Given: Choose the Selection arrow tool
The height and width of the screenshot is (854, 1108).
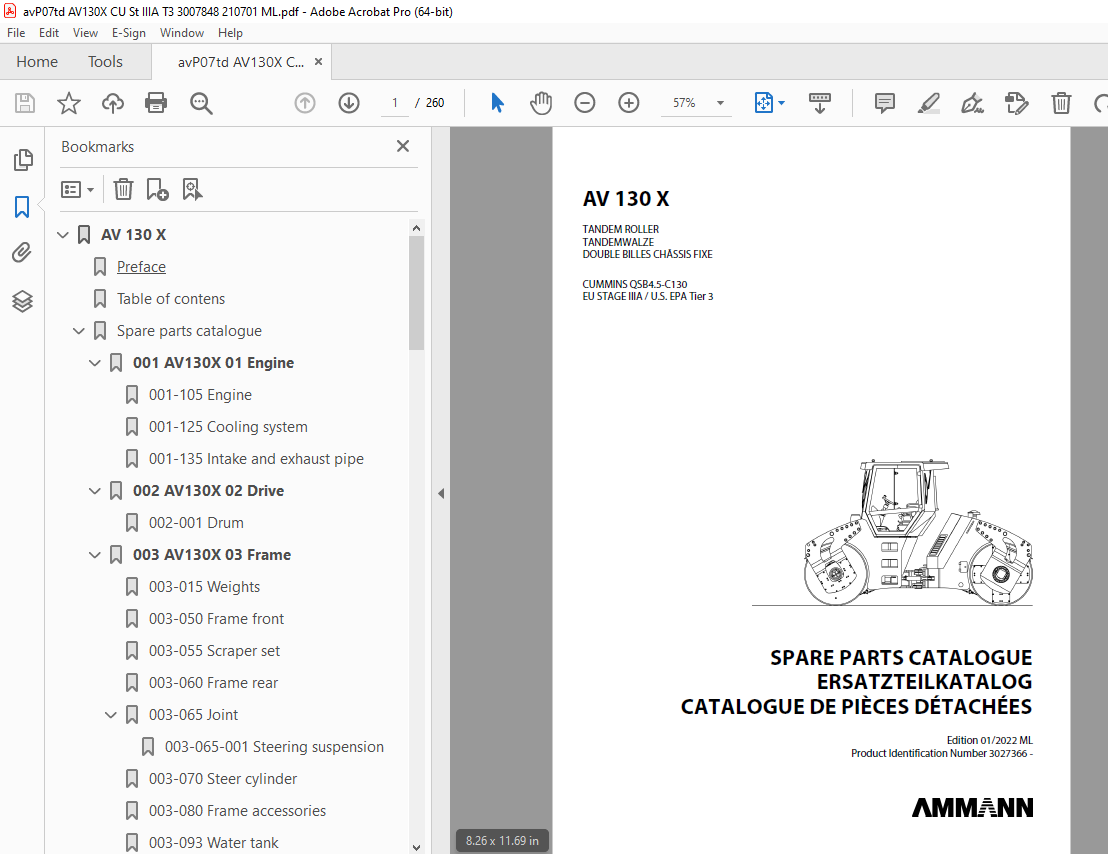Looking at the screenshot, I should pos(497,103).
